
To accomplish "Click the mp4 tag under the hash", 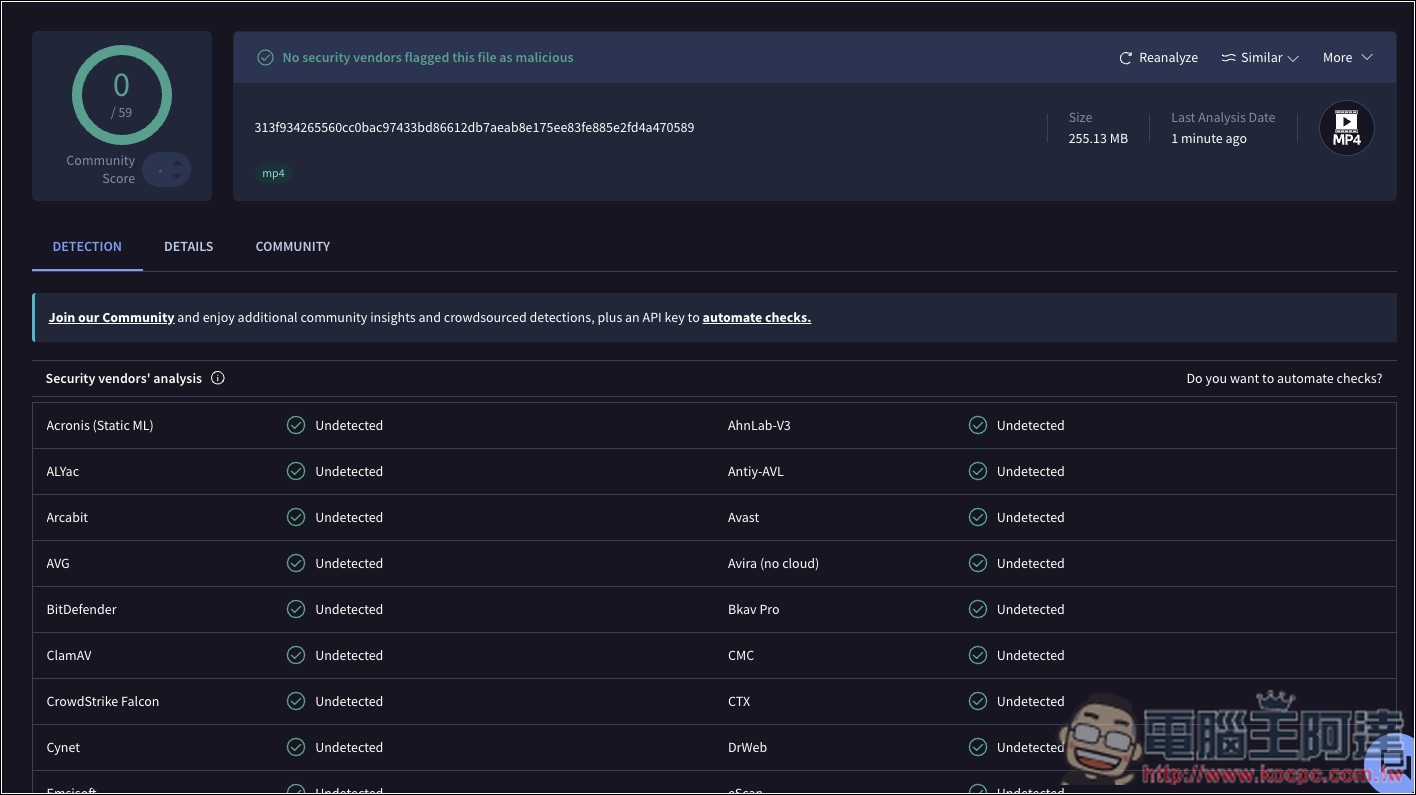I will pos(273,173).
